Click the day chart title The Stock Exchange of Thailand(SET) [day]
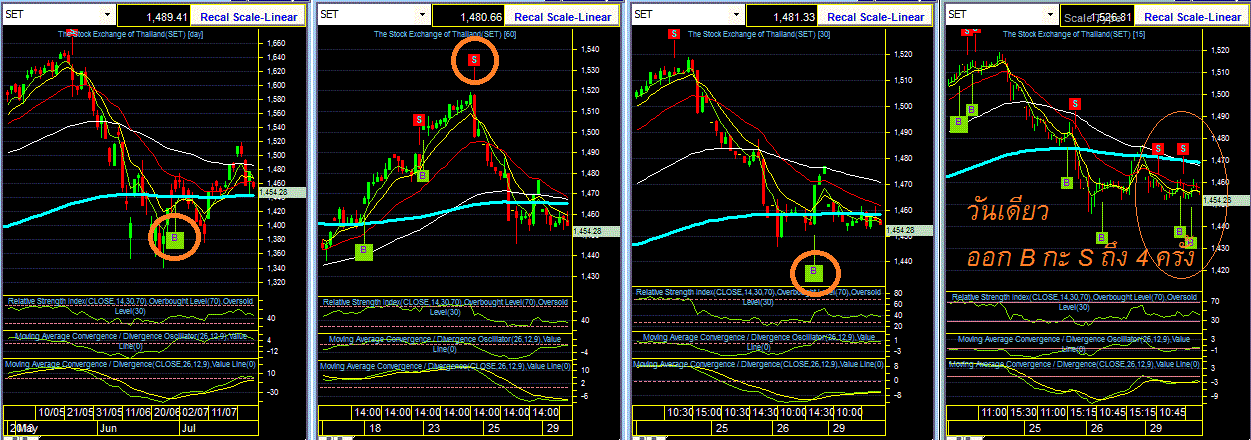The width and height of the screenshot is (1251, 440). 131,34
